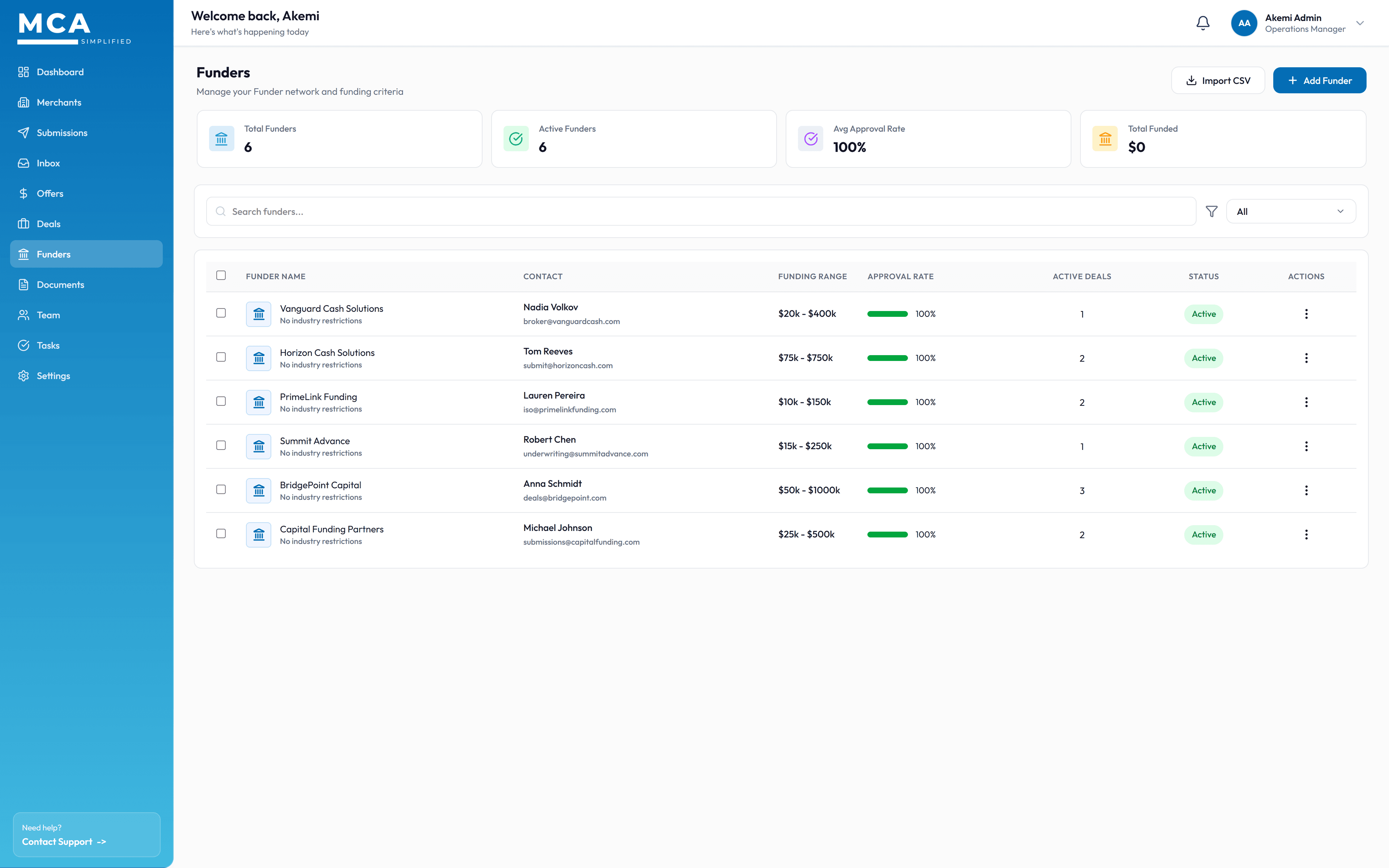
Task: Open actions menu for PrimeLink Funding
Action: coord(1306,403)
